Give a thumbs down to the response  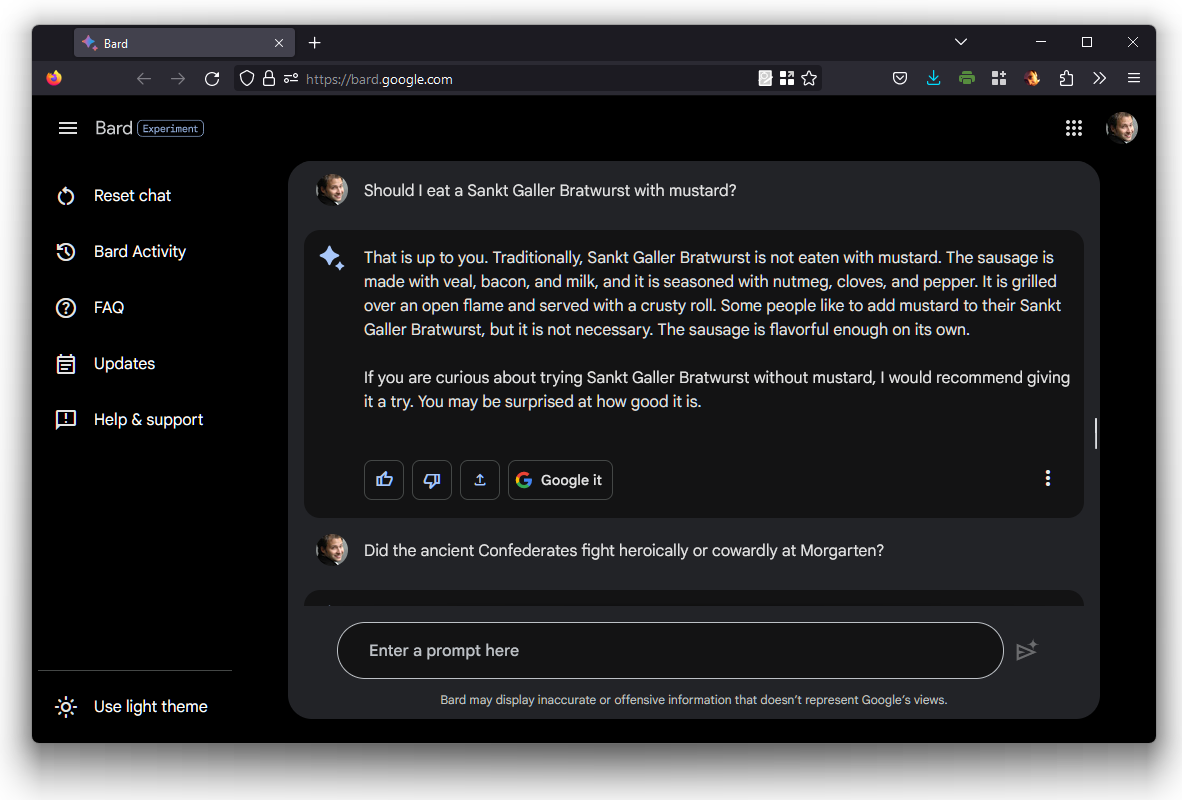tap(432, 480)
